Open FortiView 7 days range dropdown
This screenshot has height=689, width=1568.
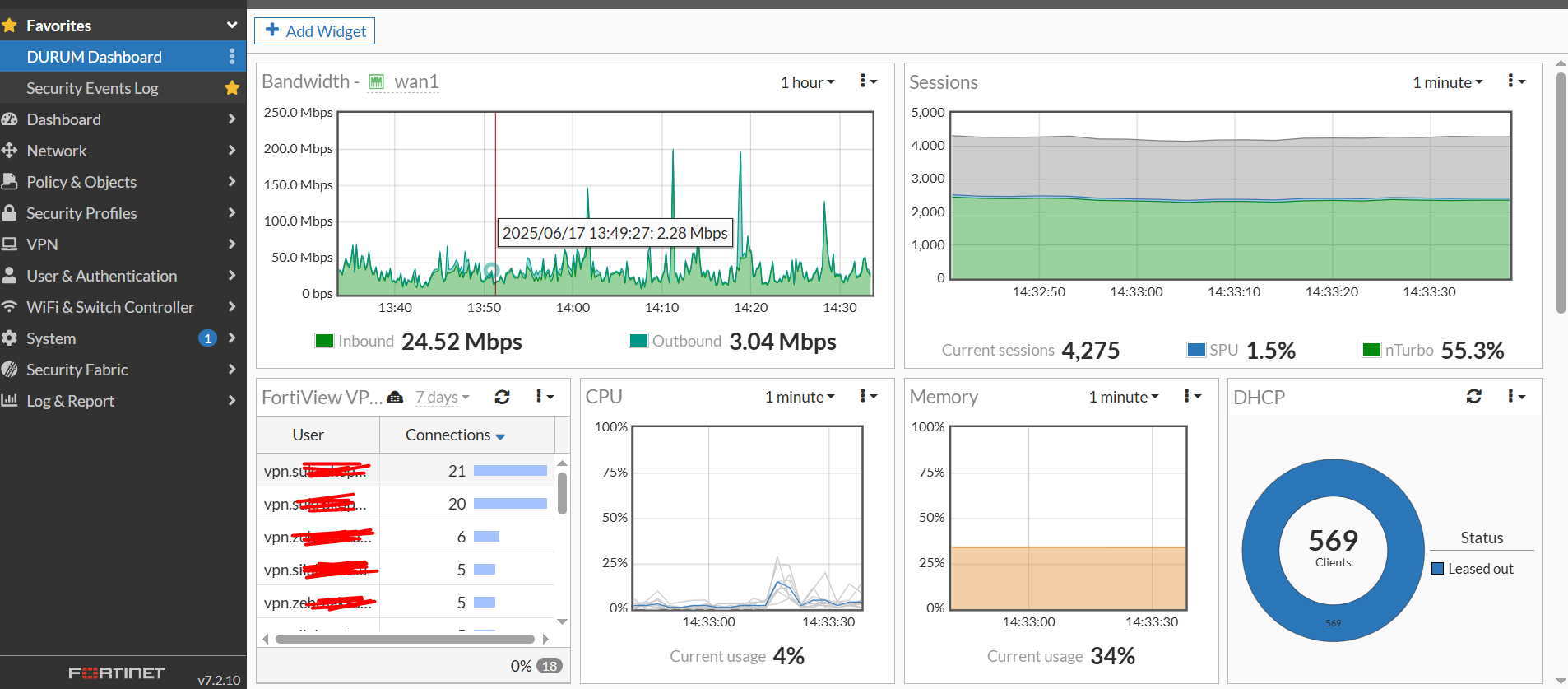[x=443, y=397]
